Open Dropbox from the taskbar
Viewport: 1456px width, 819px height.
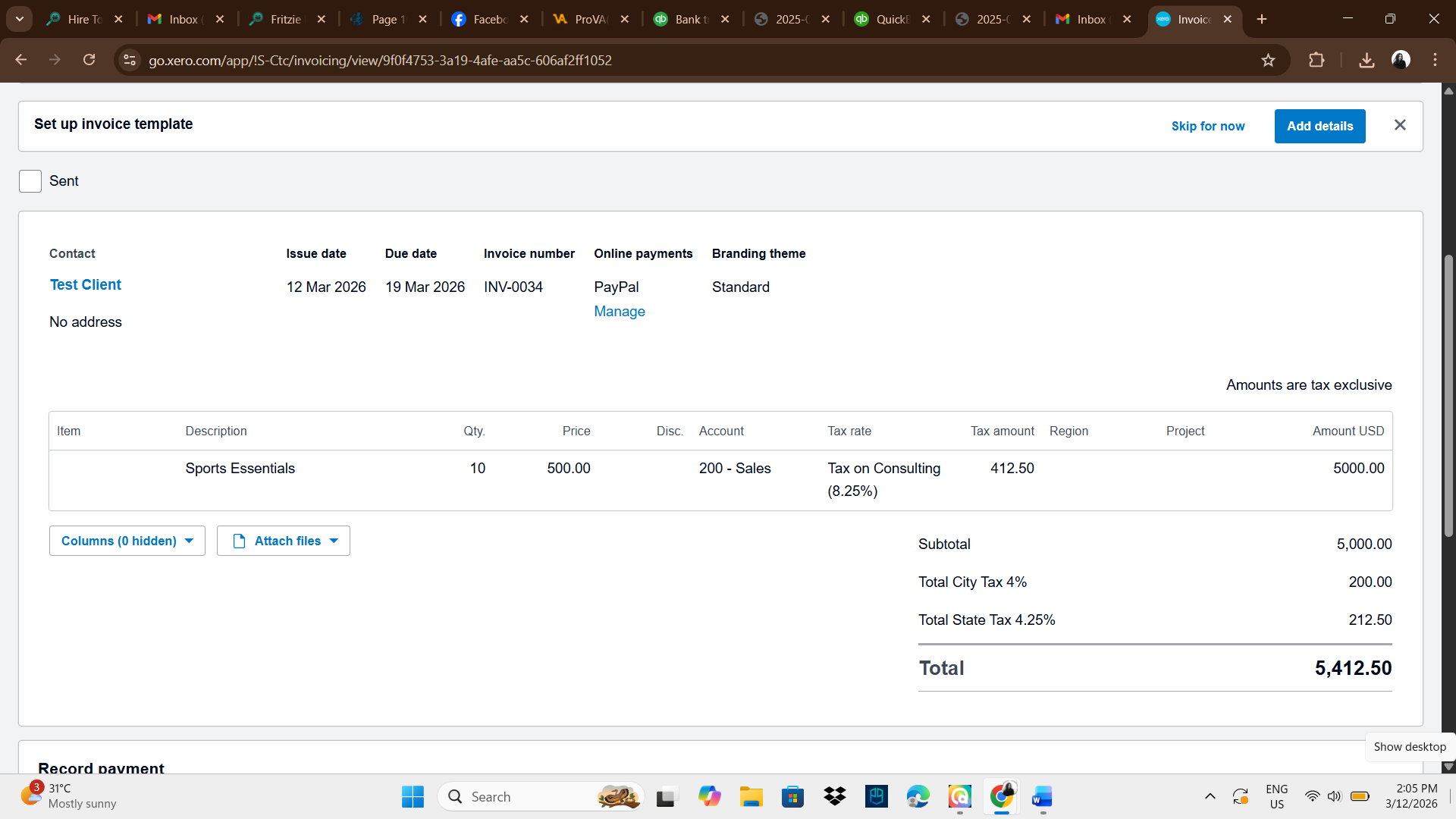pos(835,796)
